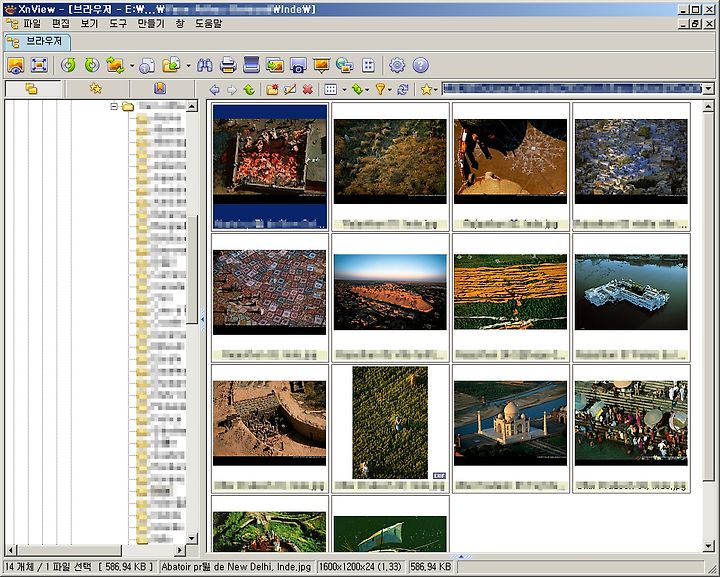Open the 편집 menu
The height and width of the screenshot is (577, 720).
tap(61, 23)
